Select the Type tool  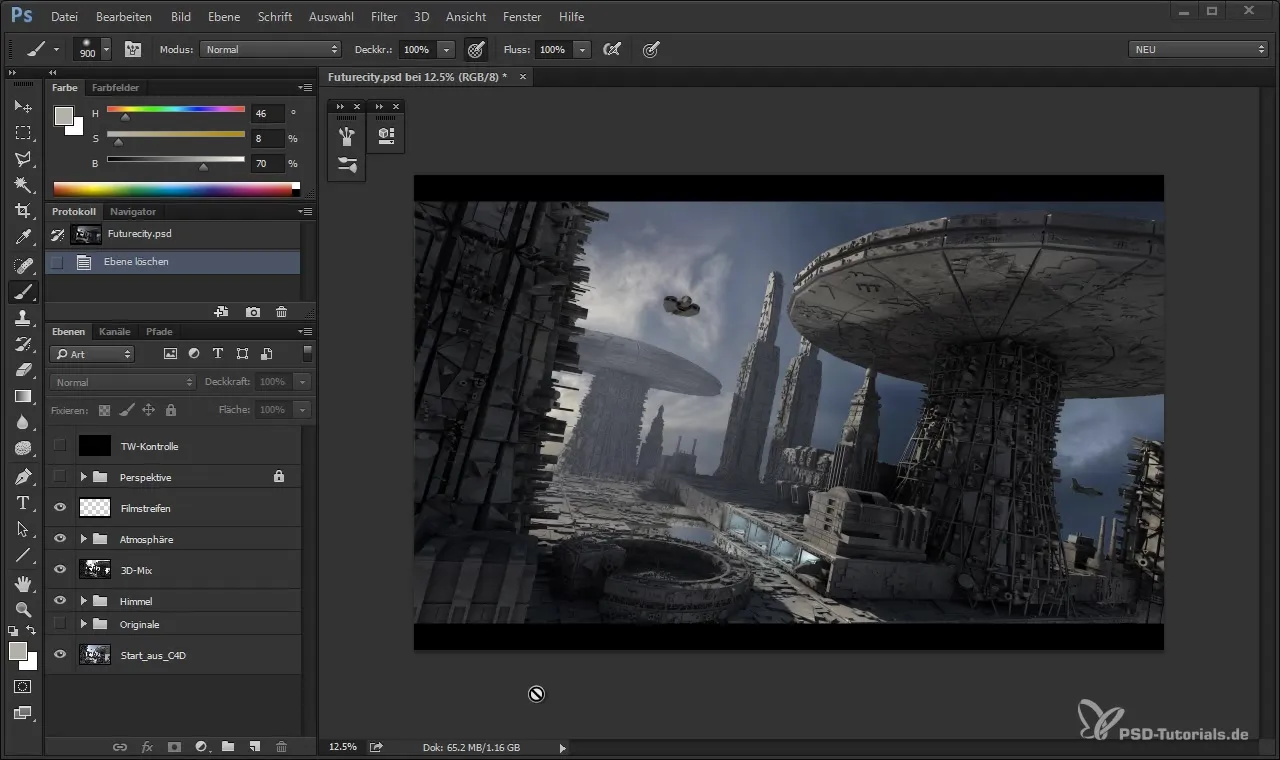(22, 502)
